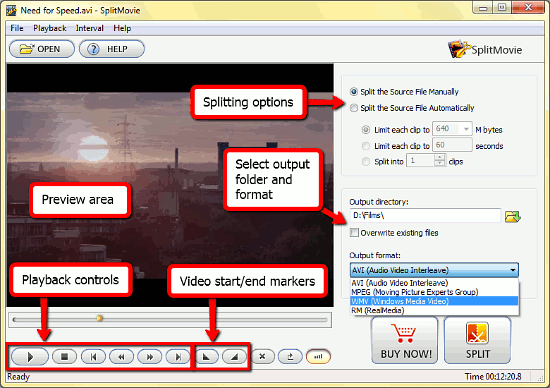The height and width of the screenshot is (388, 550).
Task: Jump to the end of the video
Action: (178, 357)
